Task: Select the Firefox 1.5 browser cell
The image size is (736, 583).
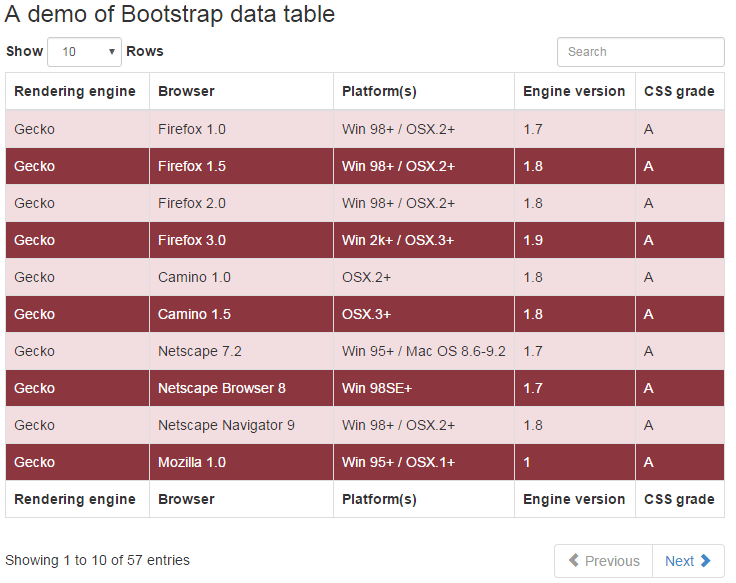Action: tap(241, 166)
